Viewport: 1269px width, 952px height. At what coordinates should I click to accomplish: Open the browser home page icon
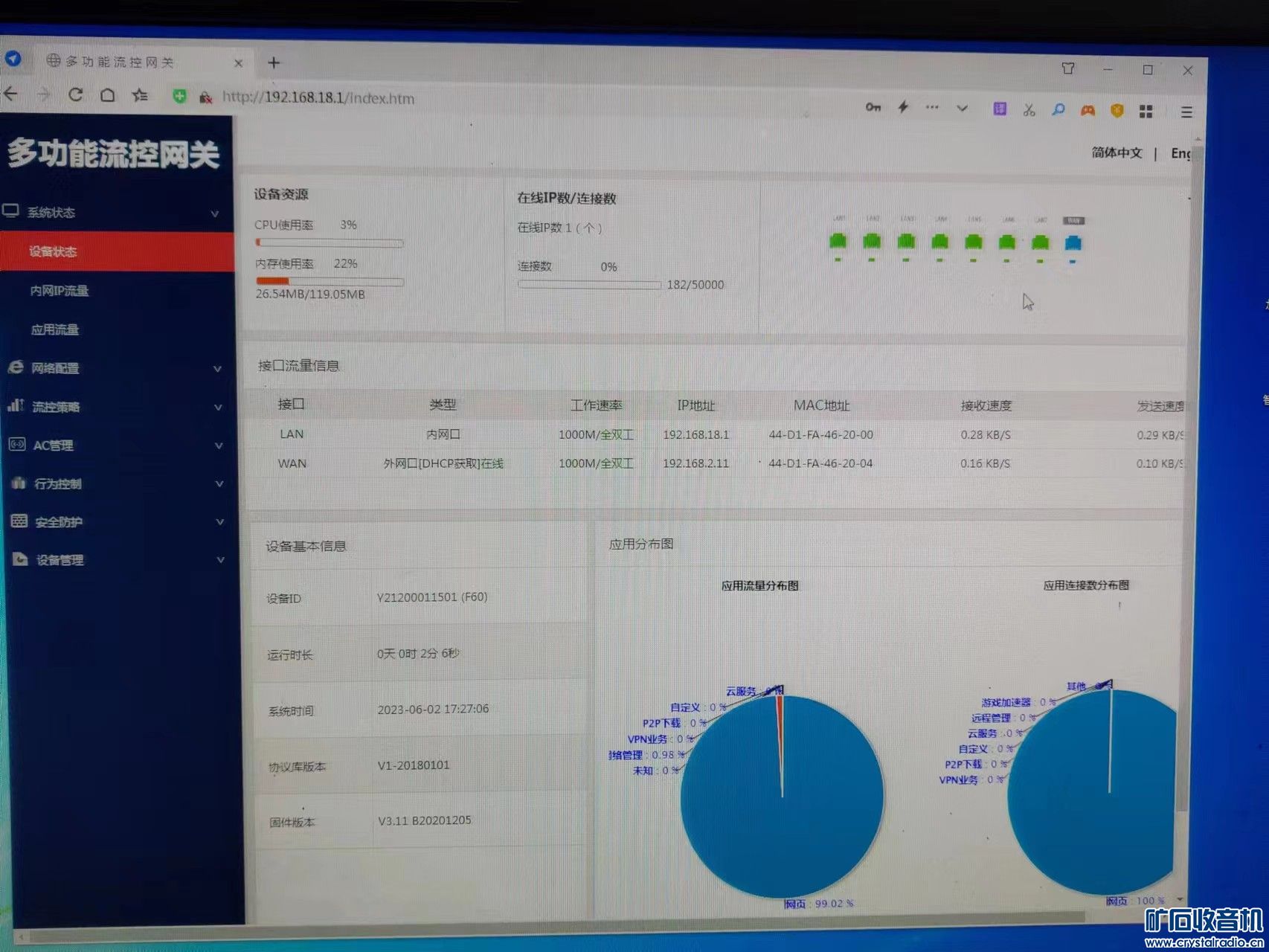tap(108, 95)
